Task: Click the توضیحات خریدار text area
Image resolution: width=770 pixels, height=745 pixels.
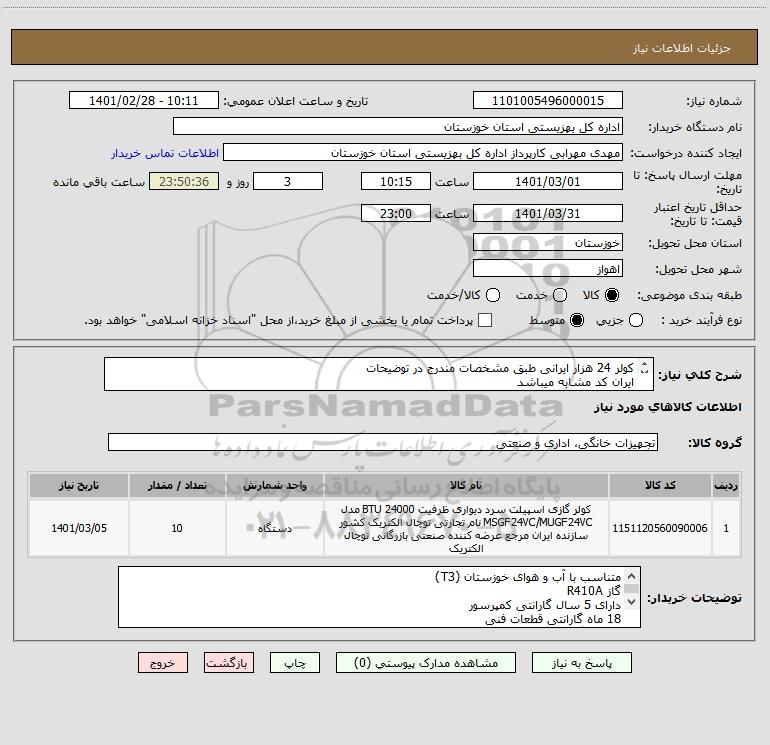Action: coord(379,597)
